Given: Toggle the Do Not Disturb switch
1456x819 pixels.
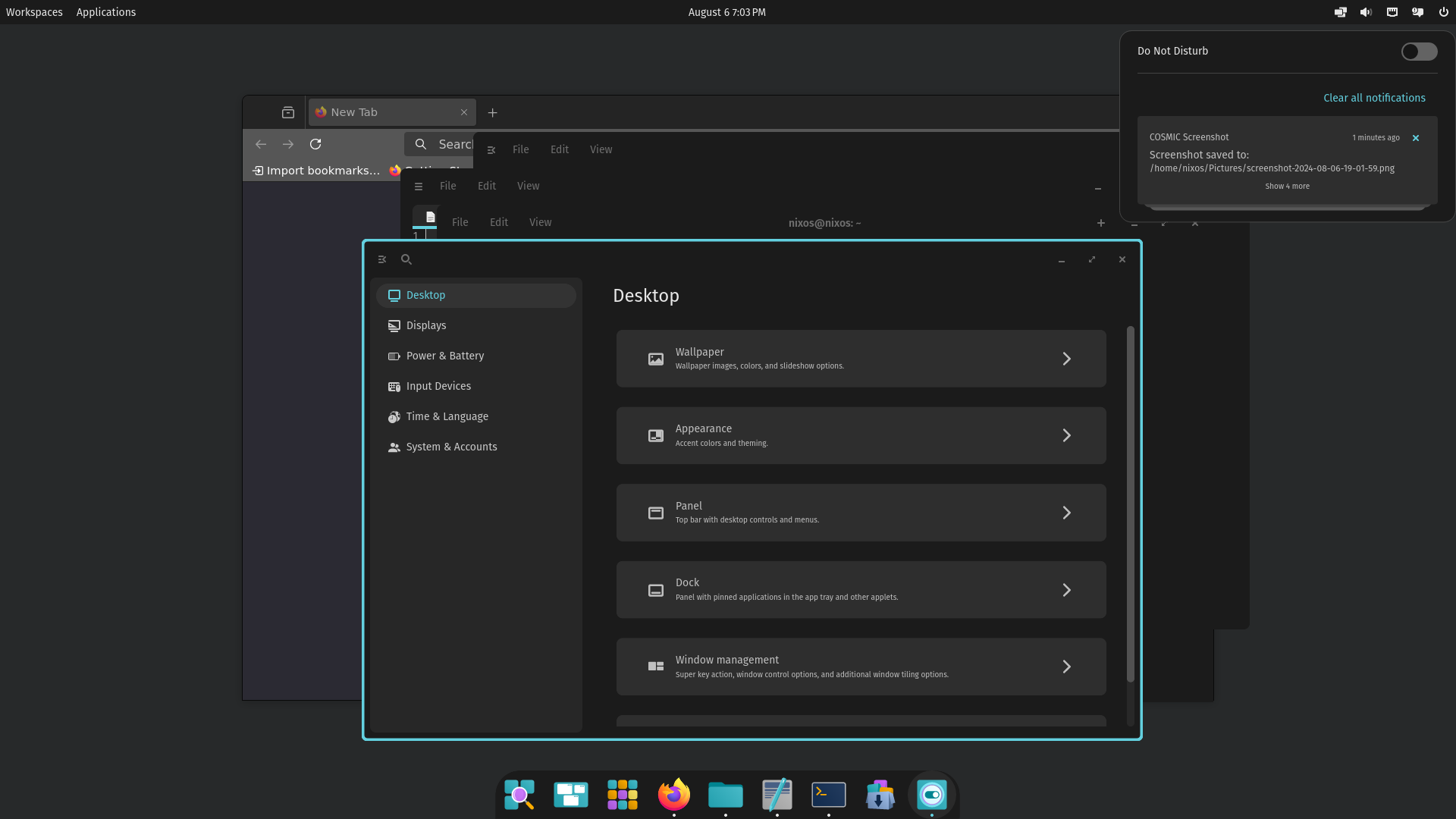Looking at the screenshot, I should point(1418,50).
